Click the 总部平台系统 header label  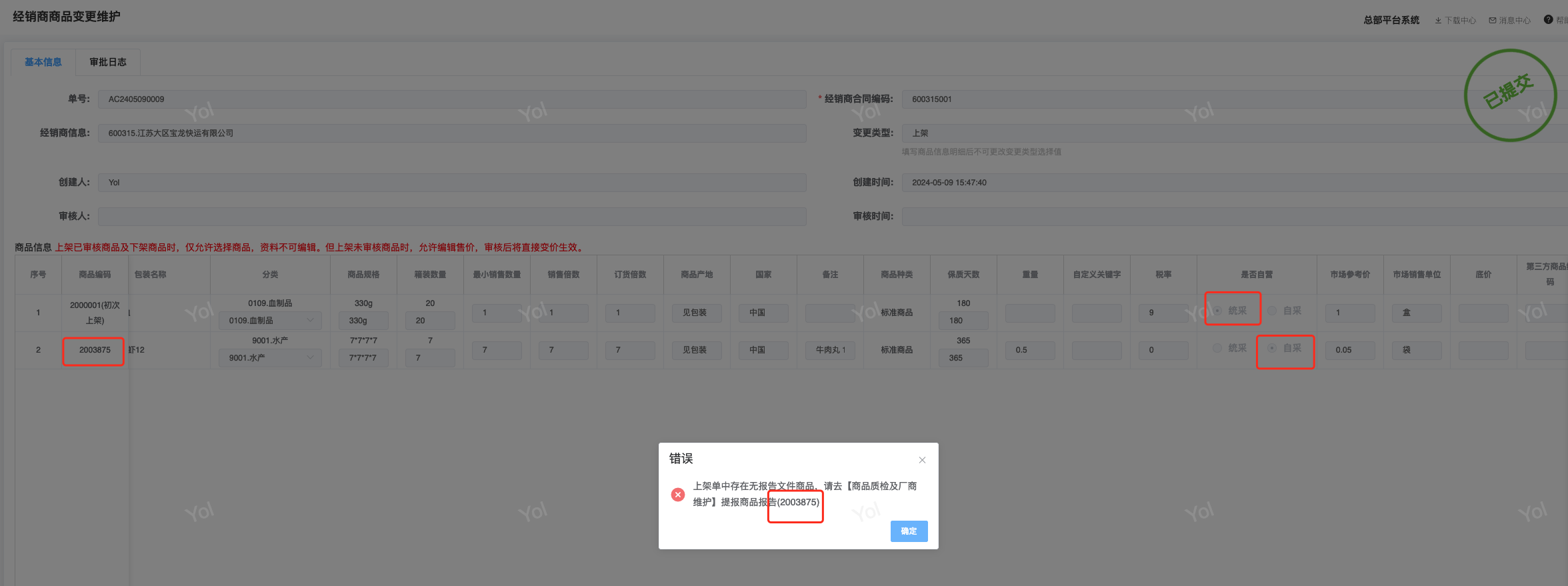coord(1391,21)
